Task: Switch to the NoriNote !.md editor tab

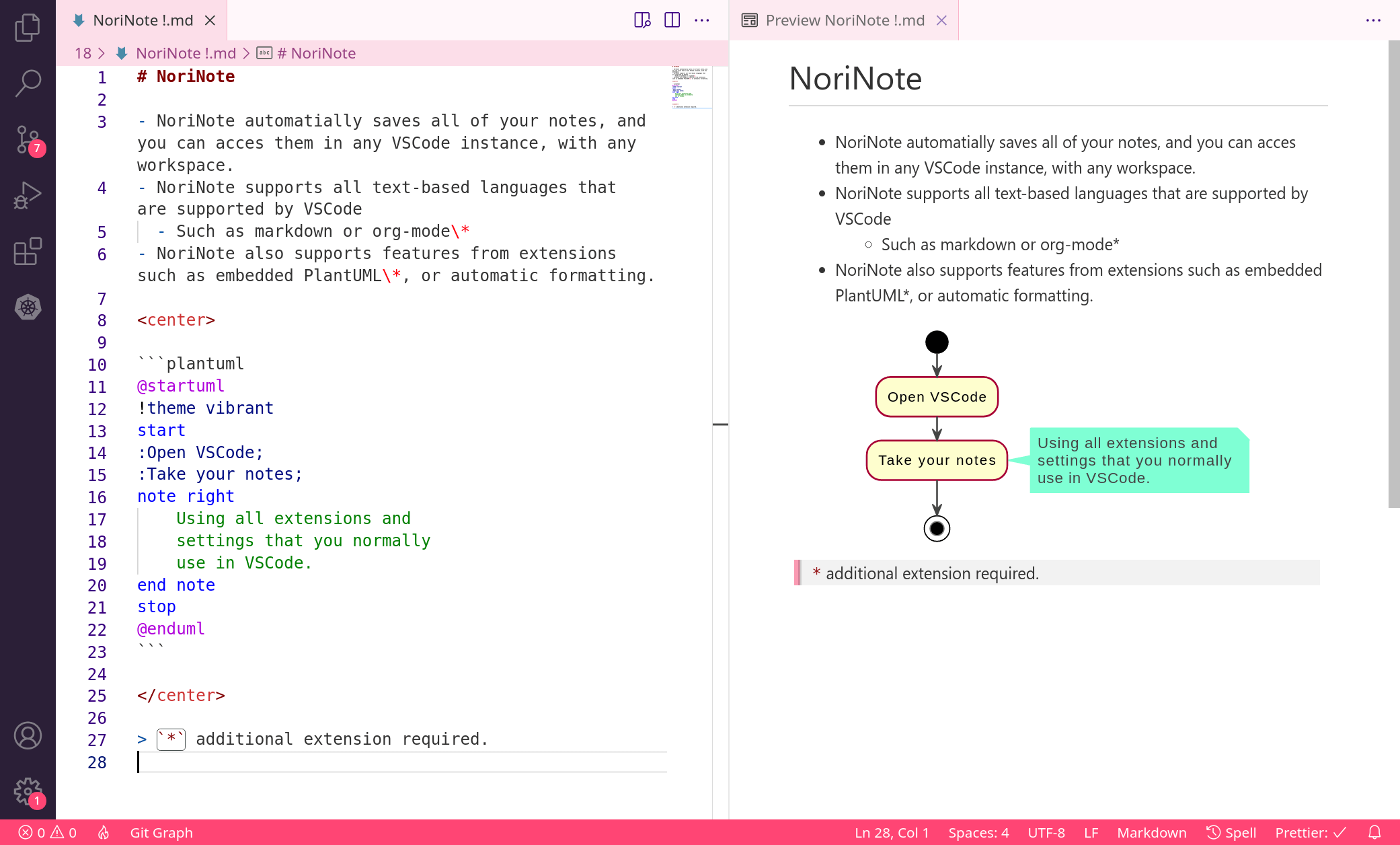Action: (x=143, y=20)
